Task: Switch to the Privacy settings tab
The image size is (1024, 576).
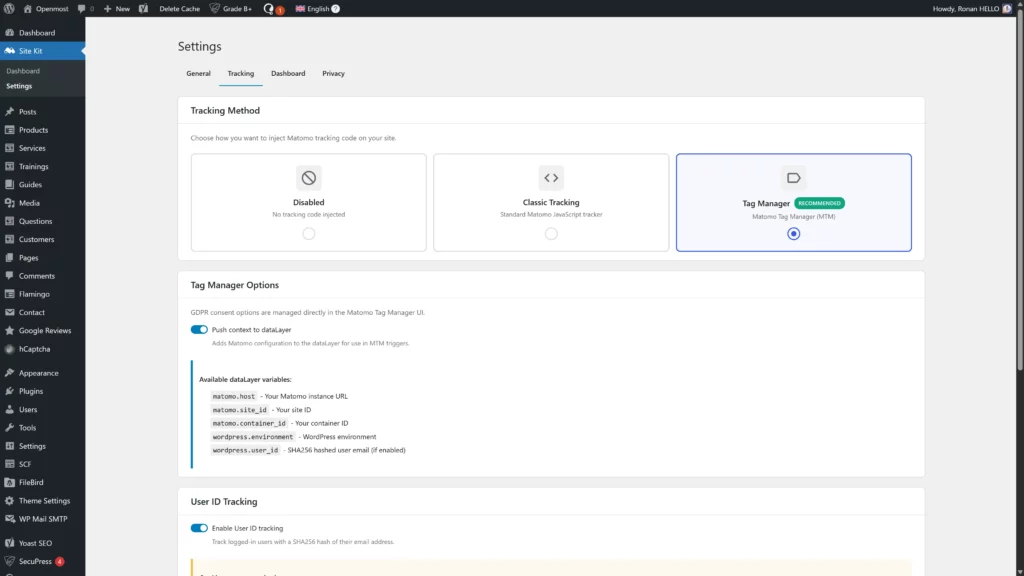Action: 333,73
